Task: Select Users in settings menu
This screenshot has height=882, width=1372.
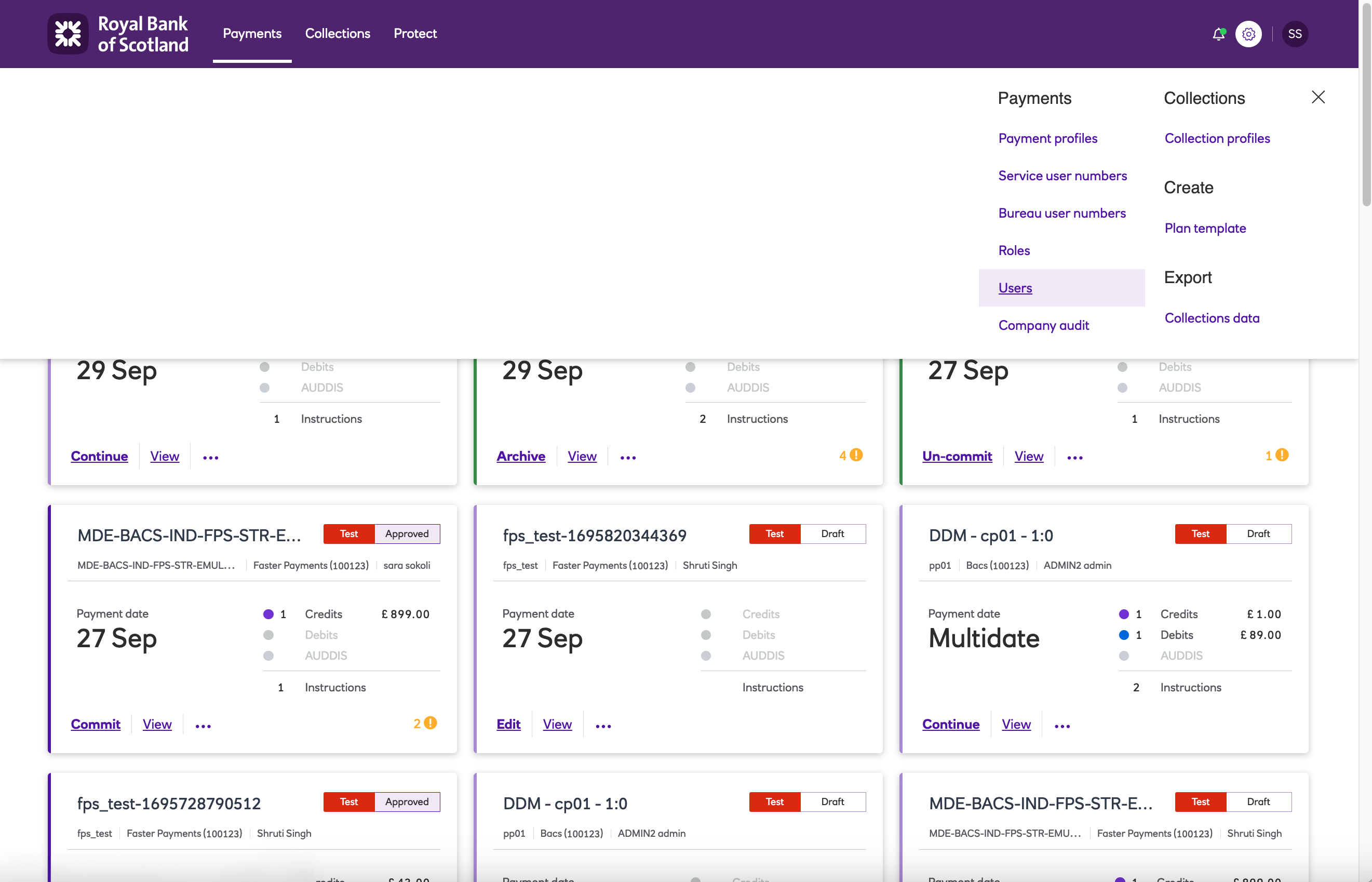Action: pos(1061,288)
